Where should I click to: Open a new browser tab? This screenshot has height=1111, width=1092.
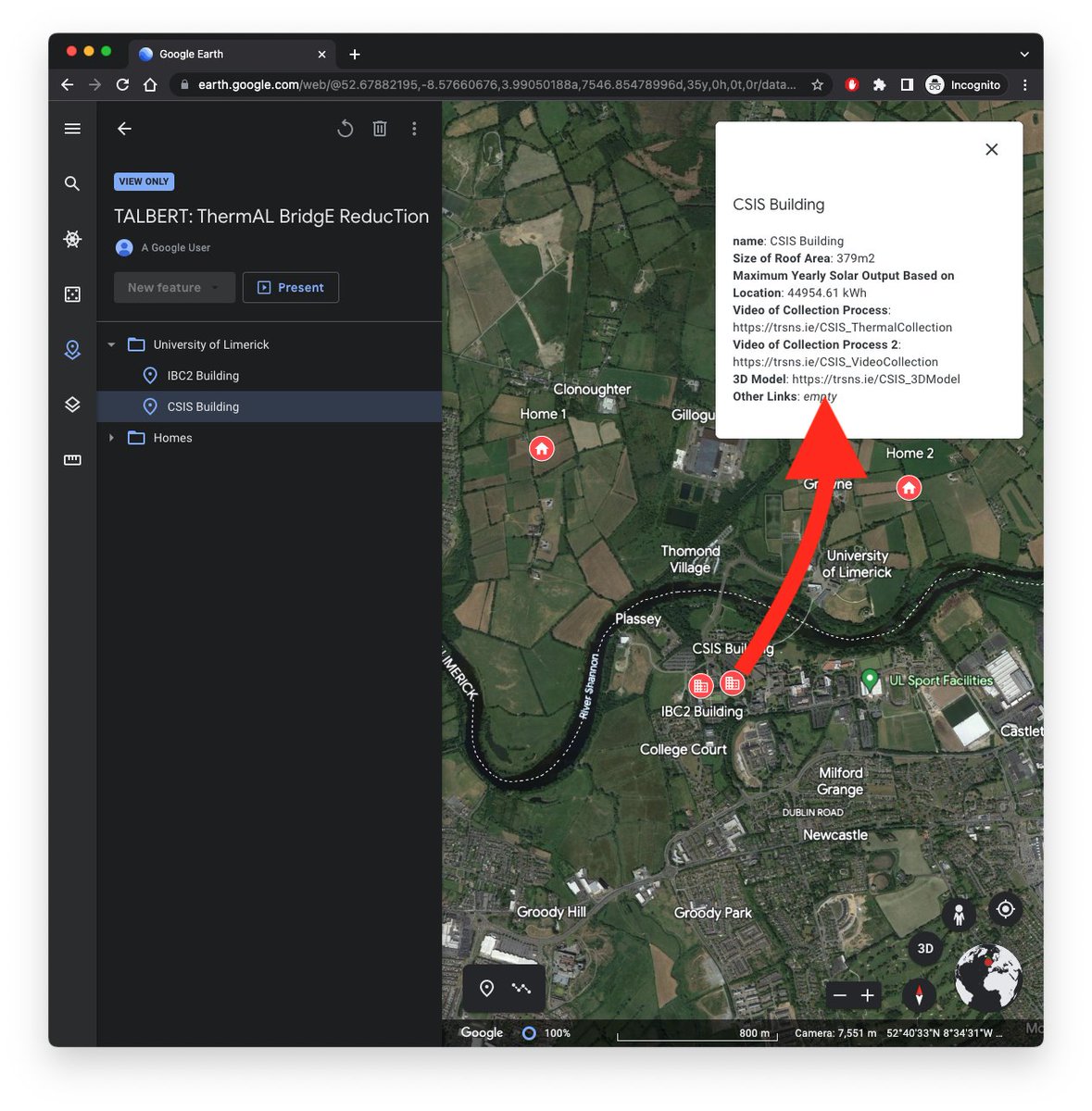point(355,55)
